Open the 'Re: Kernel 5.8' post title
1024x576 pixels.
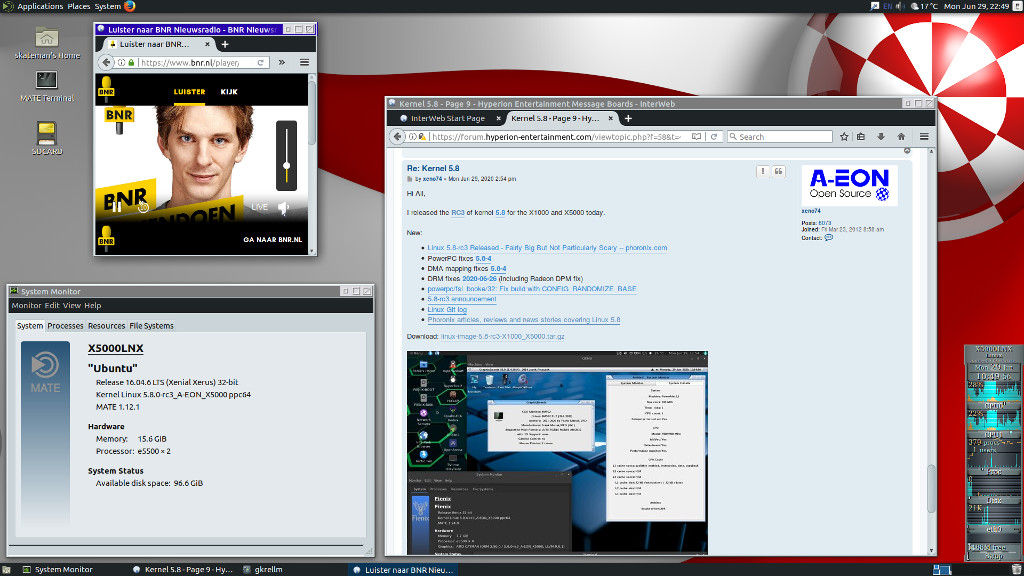(433, 168)
